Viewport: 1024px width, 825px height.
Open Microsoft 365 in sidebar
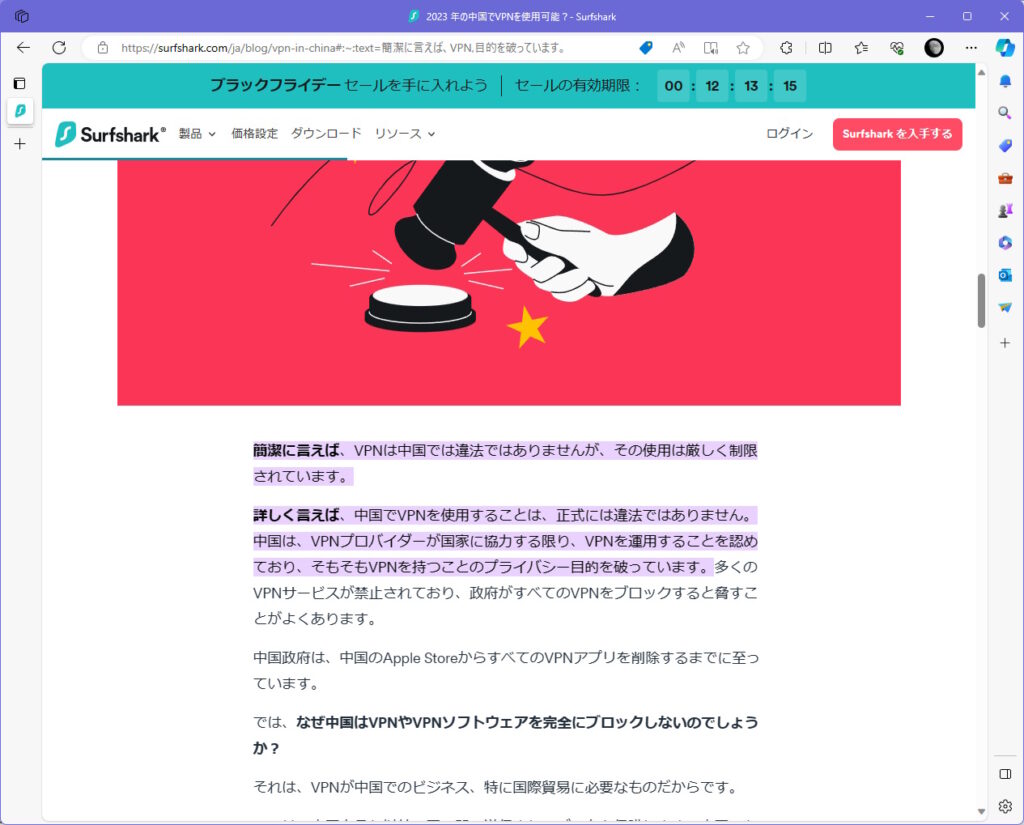point(1005,242)
